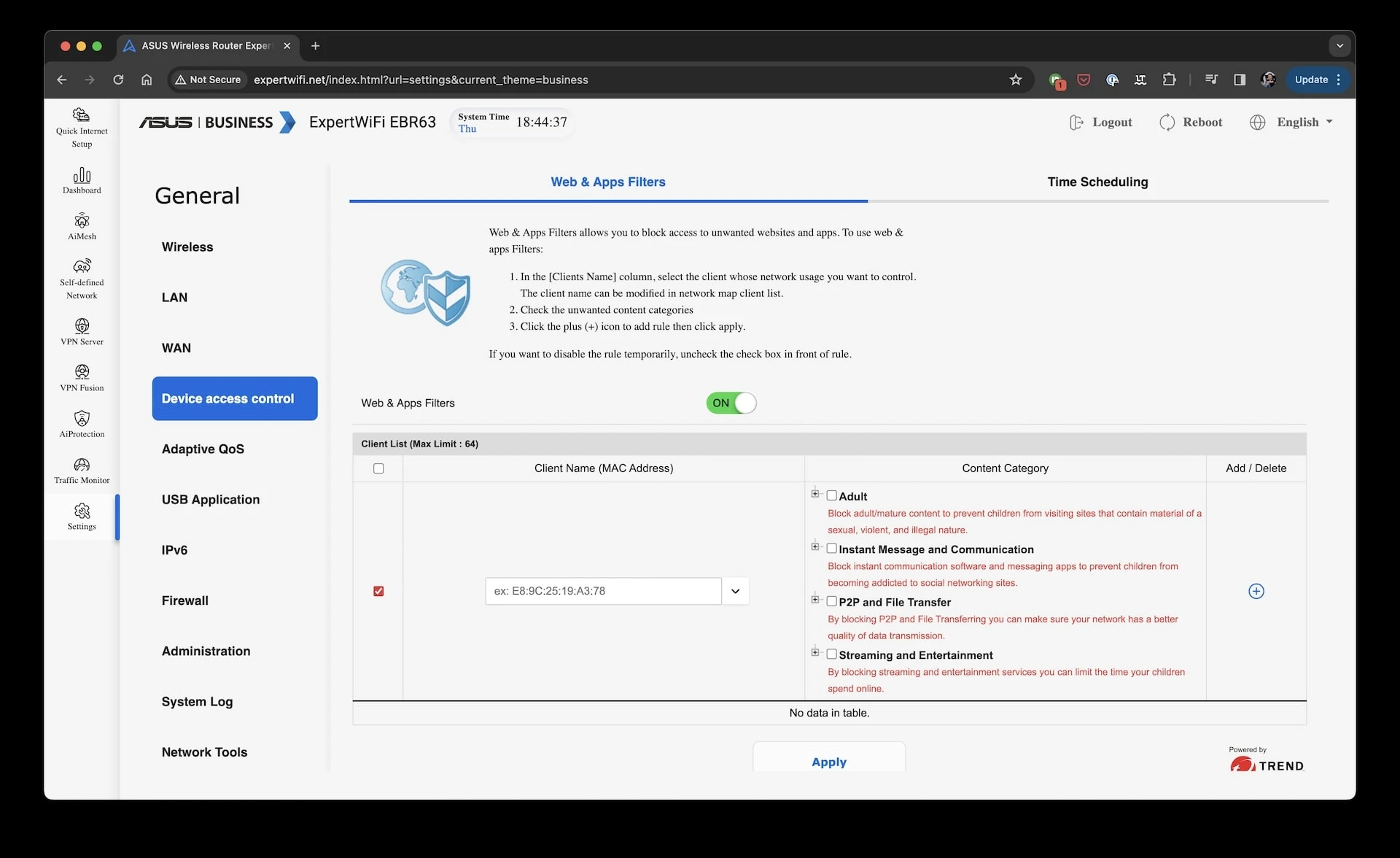This screenshot has width=1400, height=858.
Task: Click the Reboot circular icon
Action: click(x=1167, y=123)
